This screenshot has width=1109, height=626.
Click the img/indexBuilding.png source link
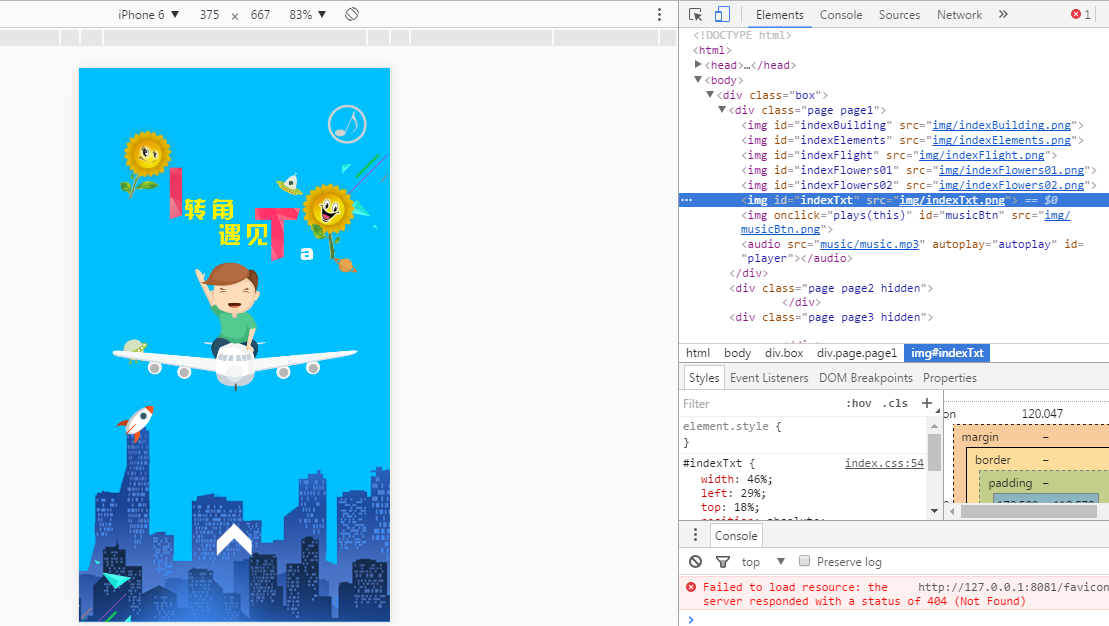pyautogui.click(x=1002, y=125)
